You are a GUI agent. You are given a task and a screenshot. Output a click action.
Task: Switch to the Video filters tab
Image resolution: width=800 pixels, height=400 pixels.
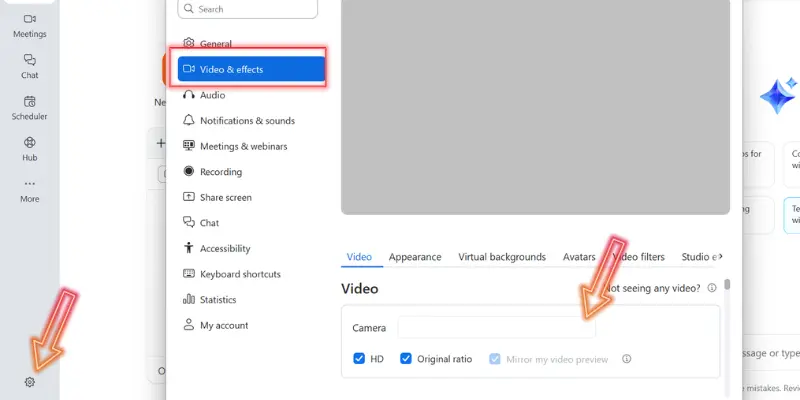(639, 257)
